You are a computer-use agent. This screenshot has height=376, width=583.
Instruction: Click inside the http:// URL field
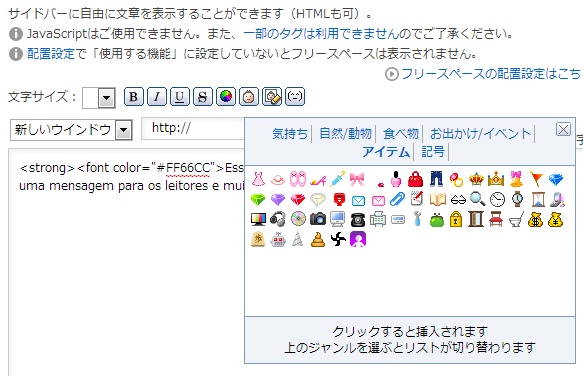coord(193,129)
